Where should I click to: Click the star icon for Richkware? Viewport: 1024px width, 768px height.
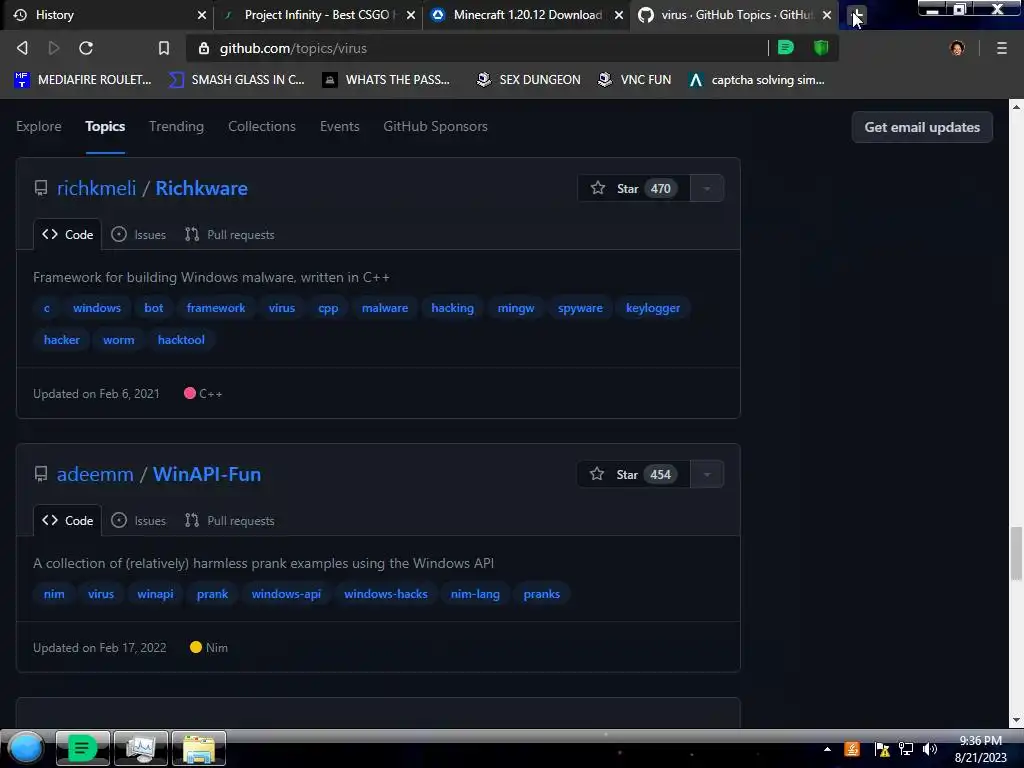click(x=598, y=188)
